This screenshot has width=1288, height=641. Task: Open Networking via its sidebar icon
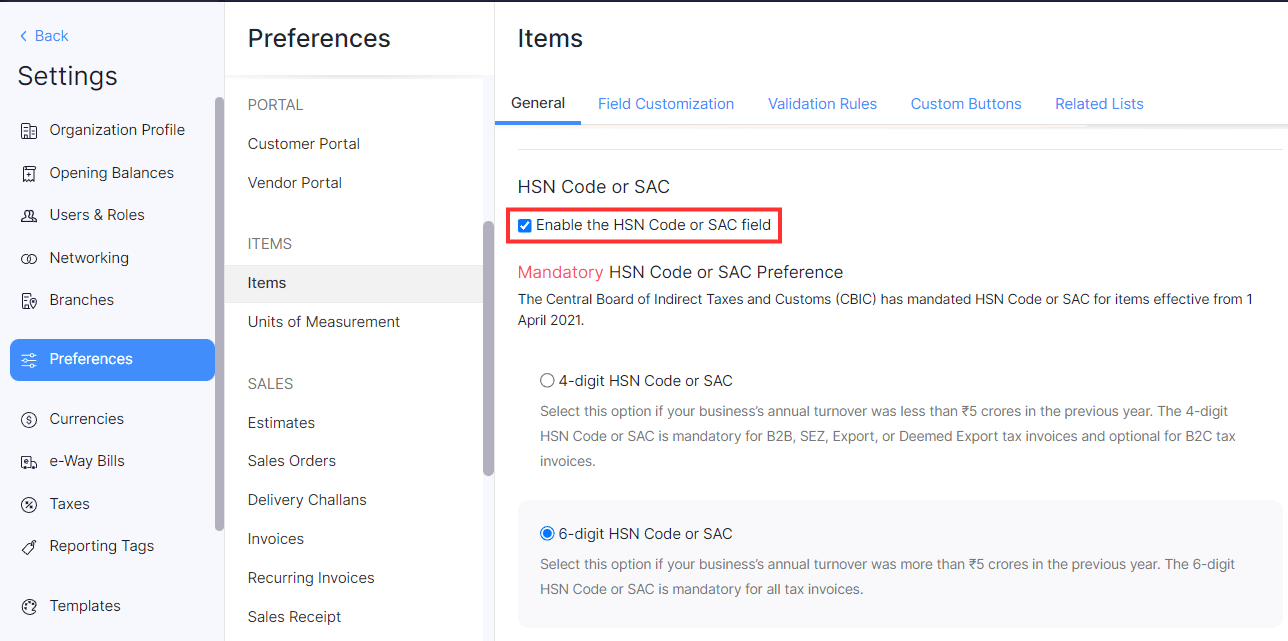(x=31, y=257)
